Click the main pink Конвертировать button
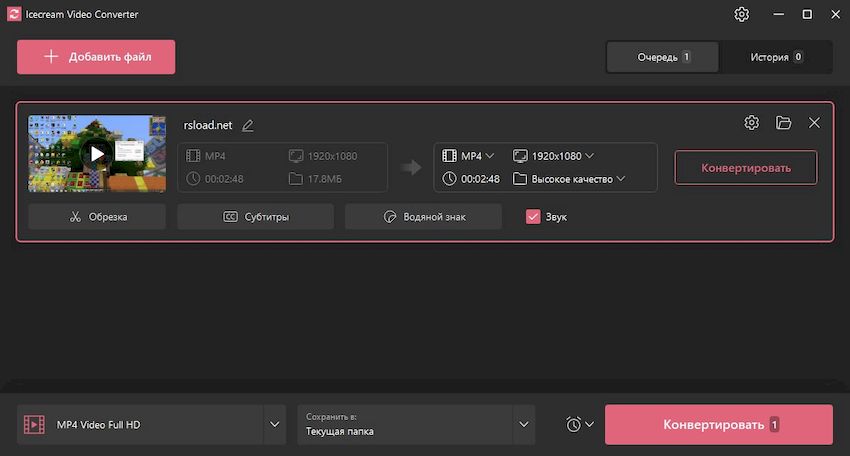This screenshot has height=456, width=850. 719,425
